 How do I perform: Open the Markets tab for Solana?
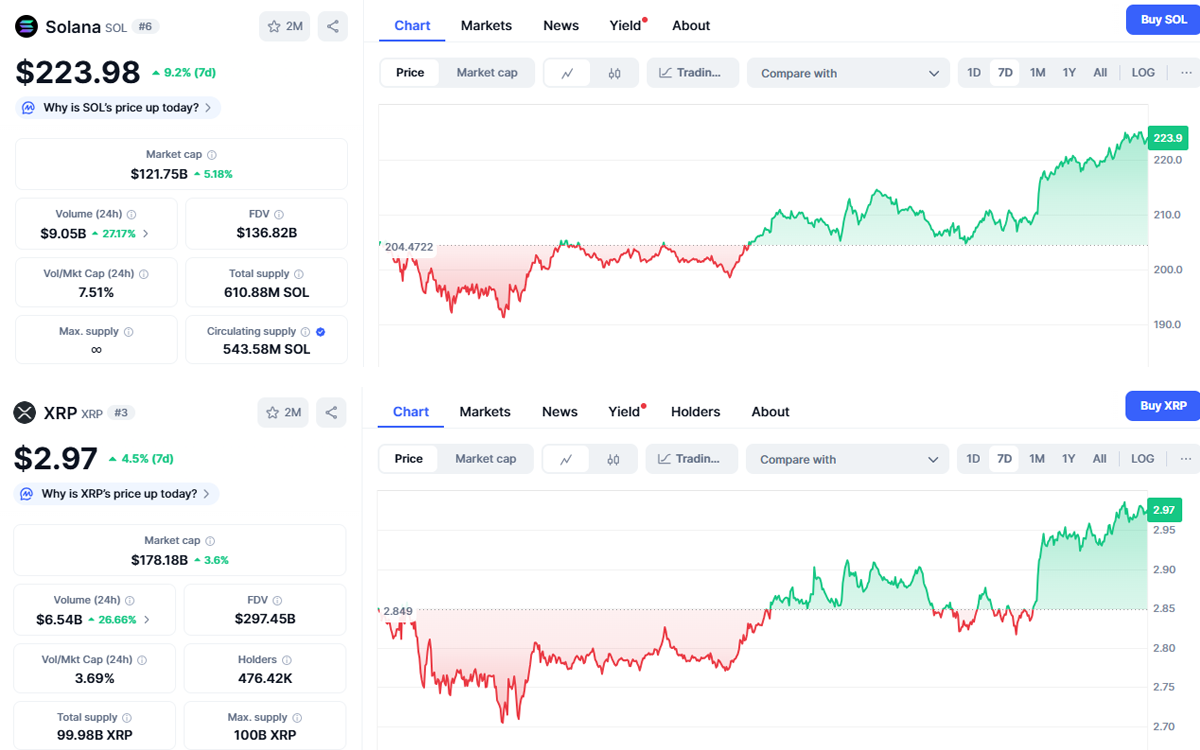(x=486, y=25)
